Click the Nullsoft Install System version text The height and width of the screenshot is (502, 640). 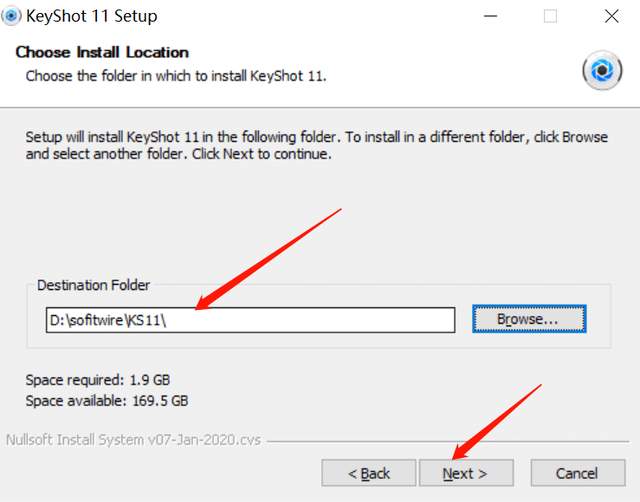(134, 440)
